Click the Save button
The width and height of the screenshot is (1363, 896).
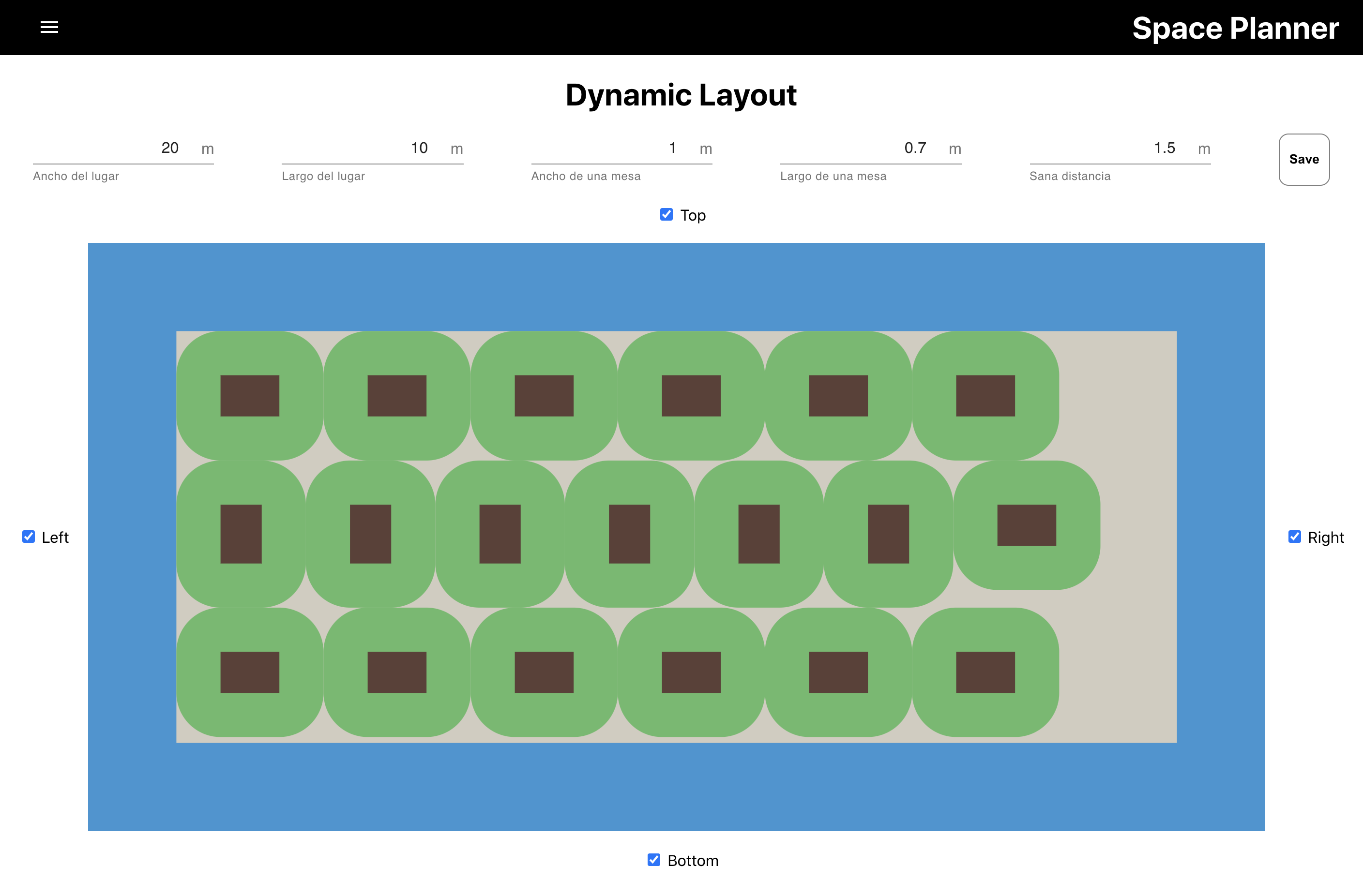pyautogui.click(x=1303, y=159)
